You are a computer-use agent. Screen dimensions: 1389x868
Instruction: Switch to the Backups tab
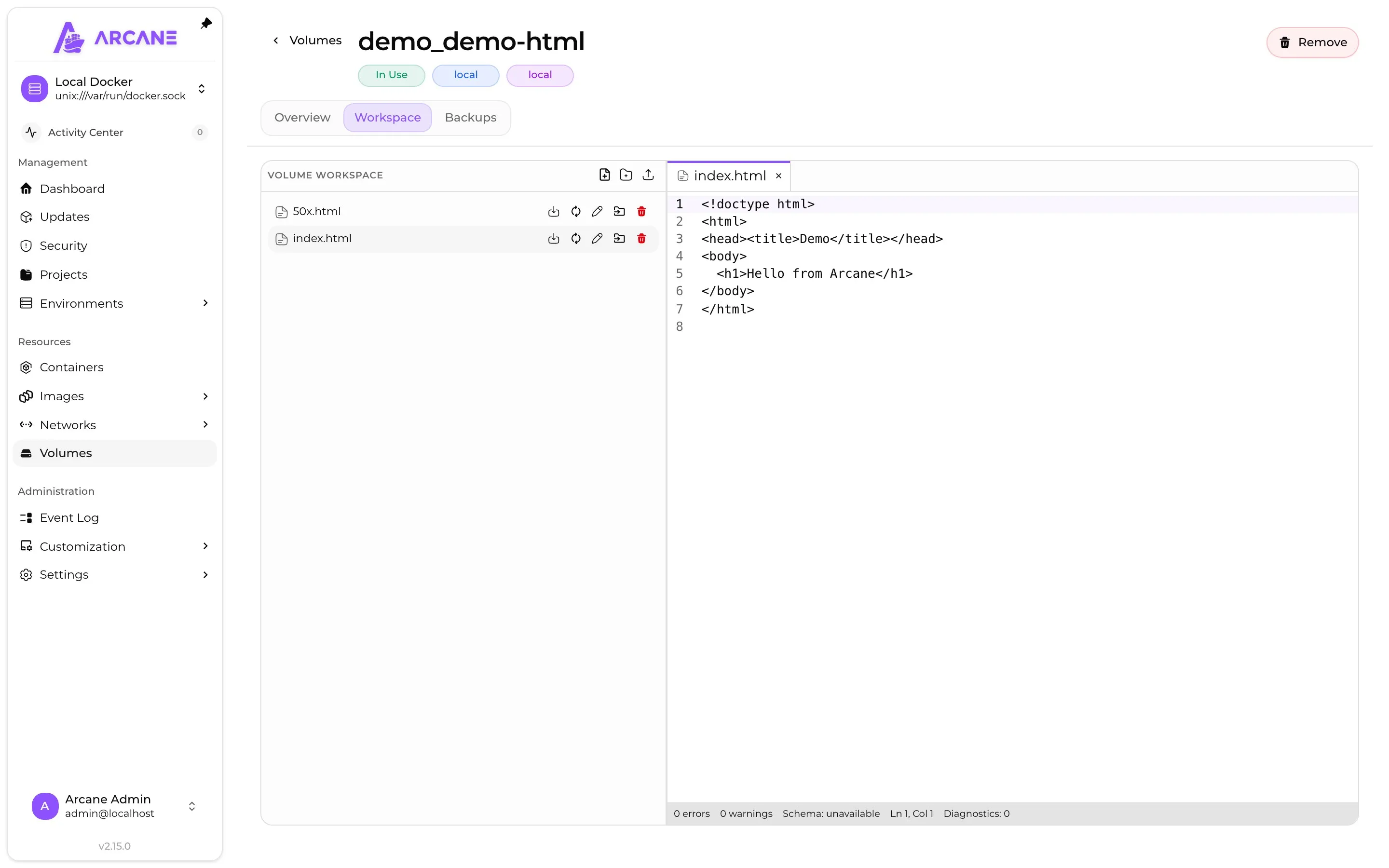pyautogui.click(x=471, y=118)
